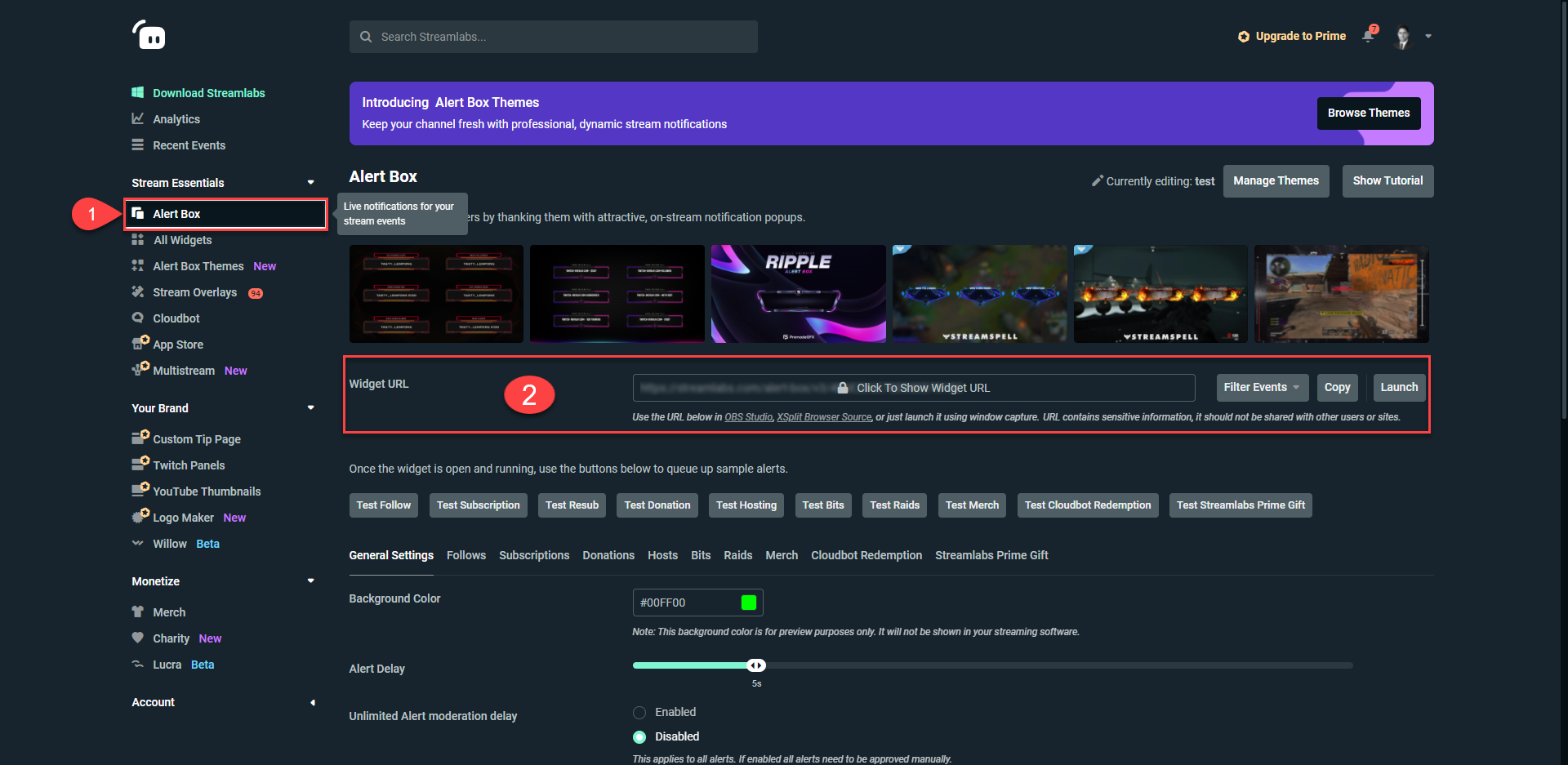Click the Custom Tip Page icon

(140, 437)
